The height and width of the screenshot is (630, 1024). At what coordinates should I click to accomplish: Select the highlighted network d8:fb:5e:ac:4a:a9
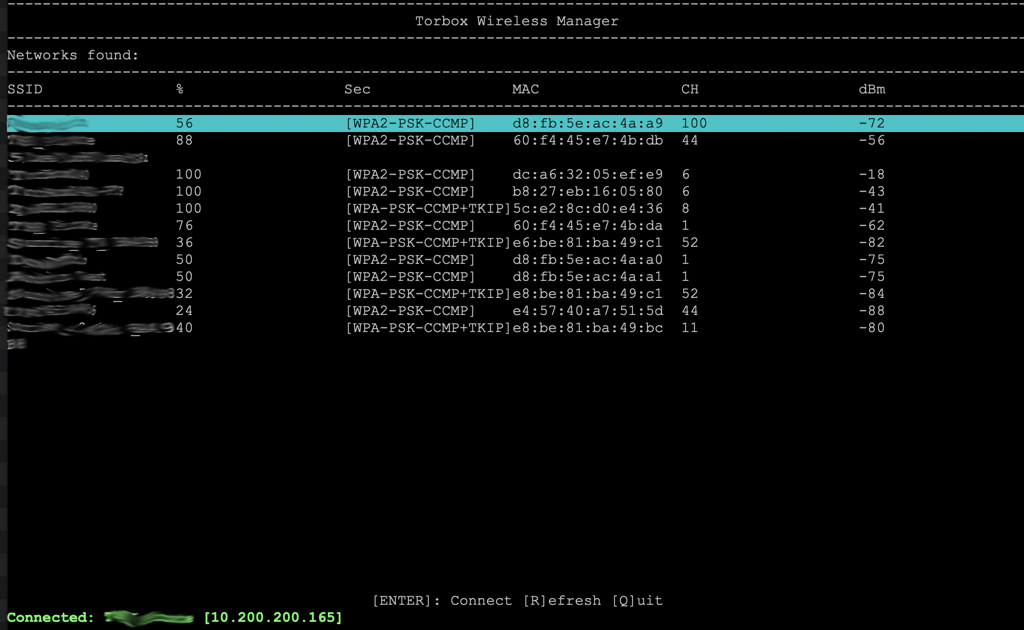(515, 123)
